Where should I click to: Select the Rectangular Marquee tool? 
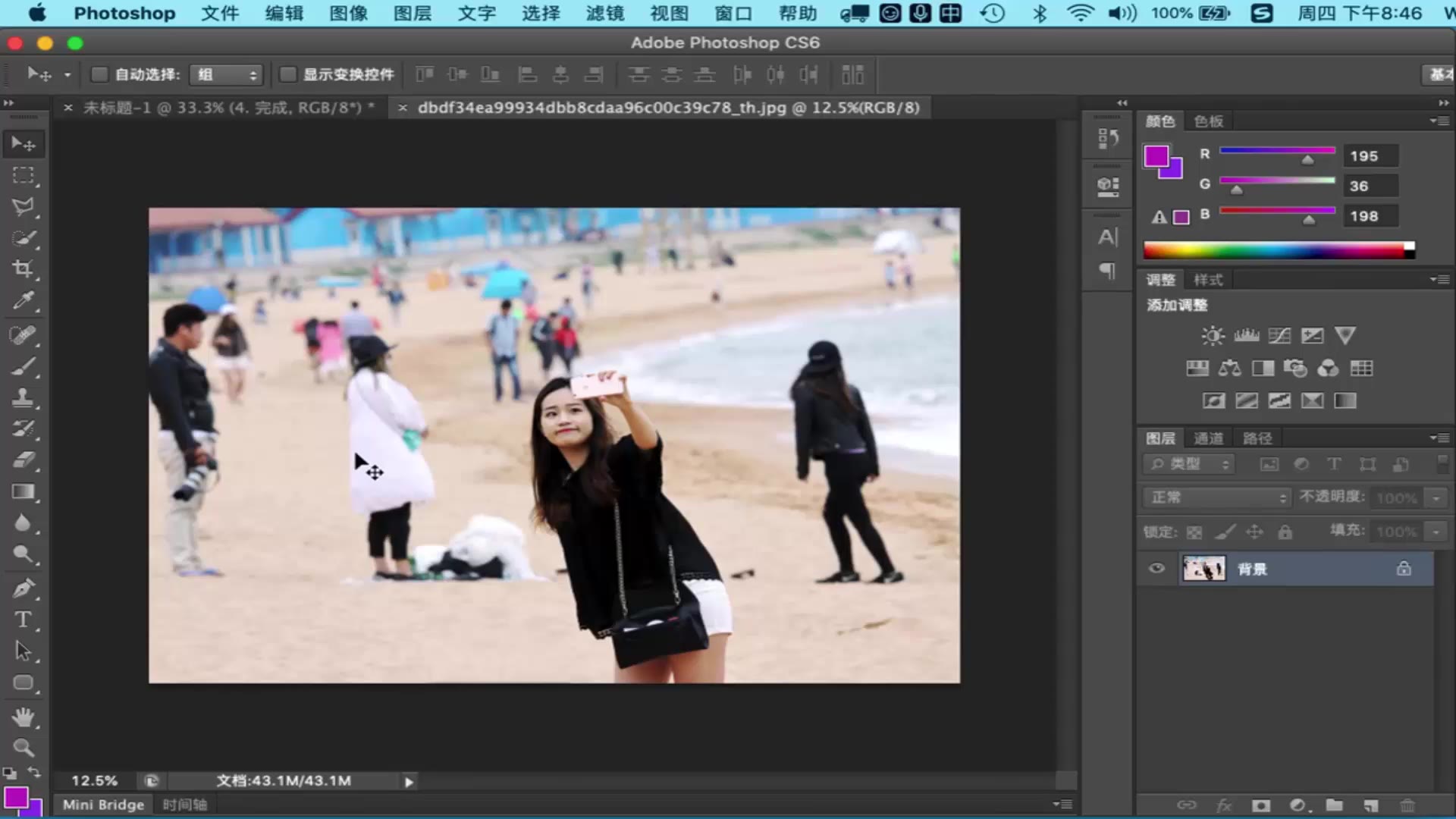pyautogui.click(x=23, y=175)
